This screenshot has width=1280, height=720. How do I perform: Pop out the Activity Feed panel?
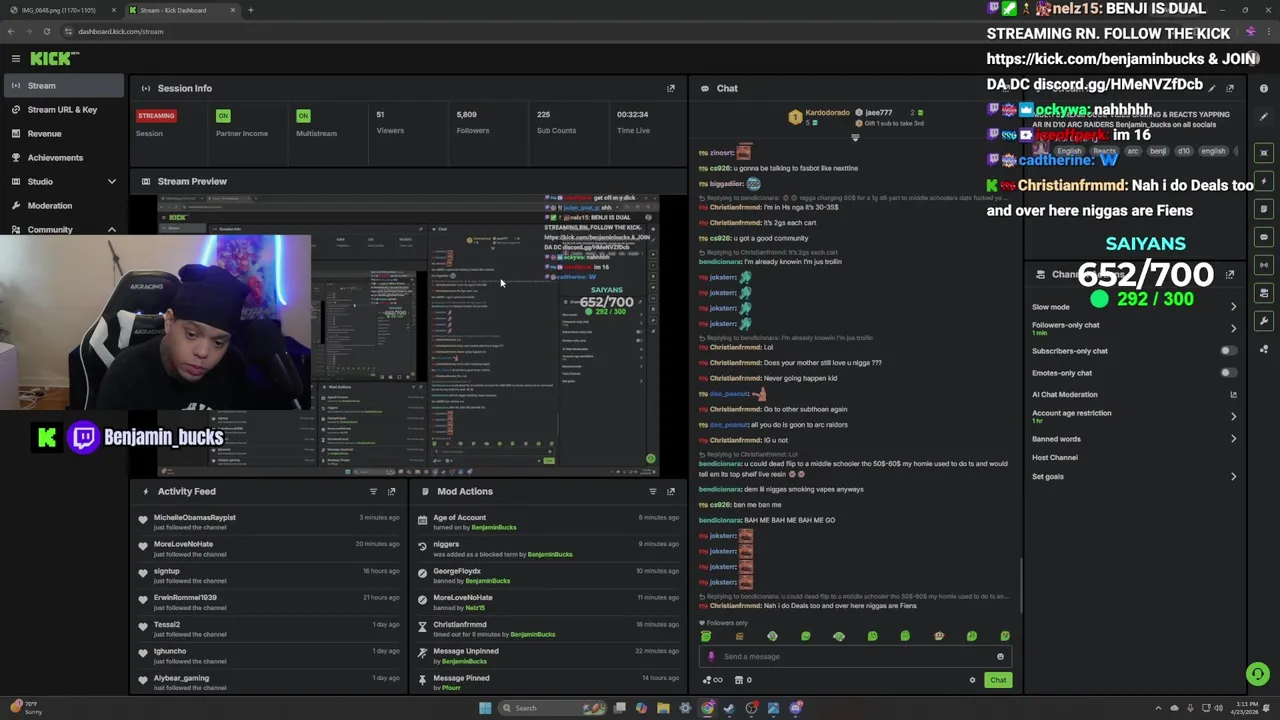click(x=391, y=491)
